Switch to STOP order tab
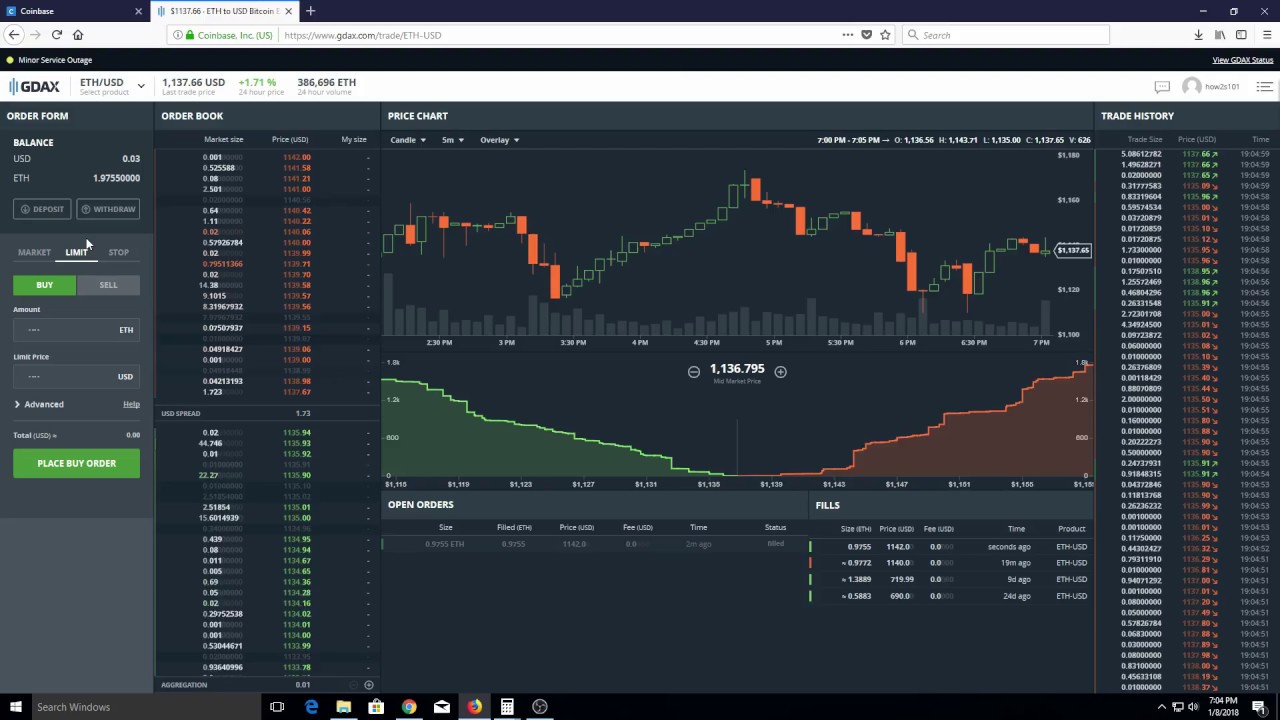This screenshot has height=720, width=1280. pyautogui.click(x=118, y=252)
